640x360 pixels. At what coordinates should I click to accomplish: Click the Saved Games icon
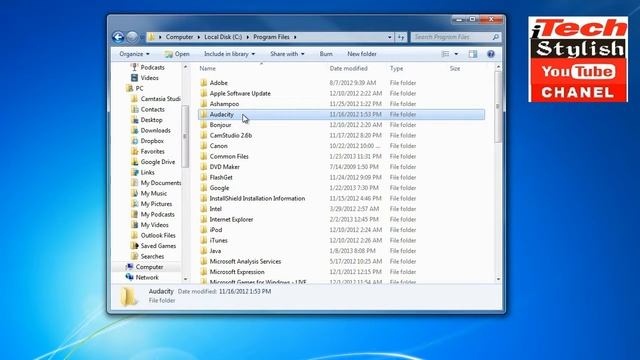coord(135,246)
